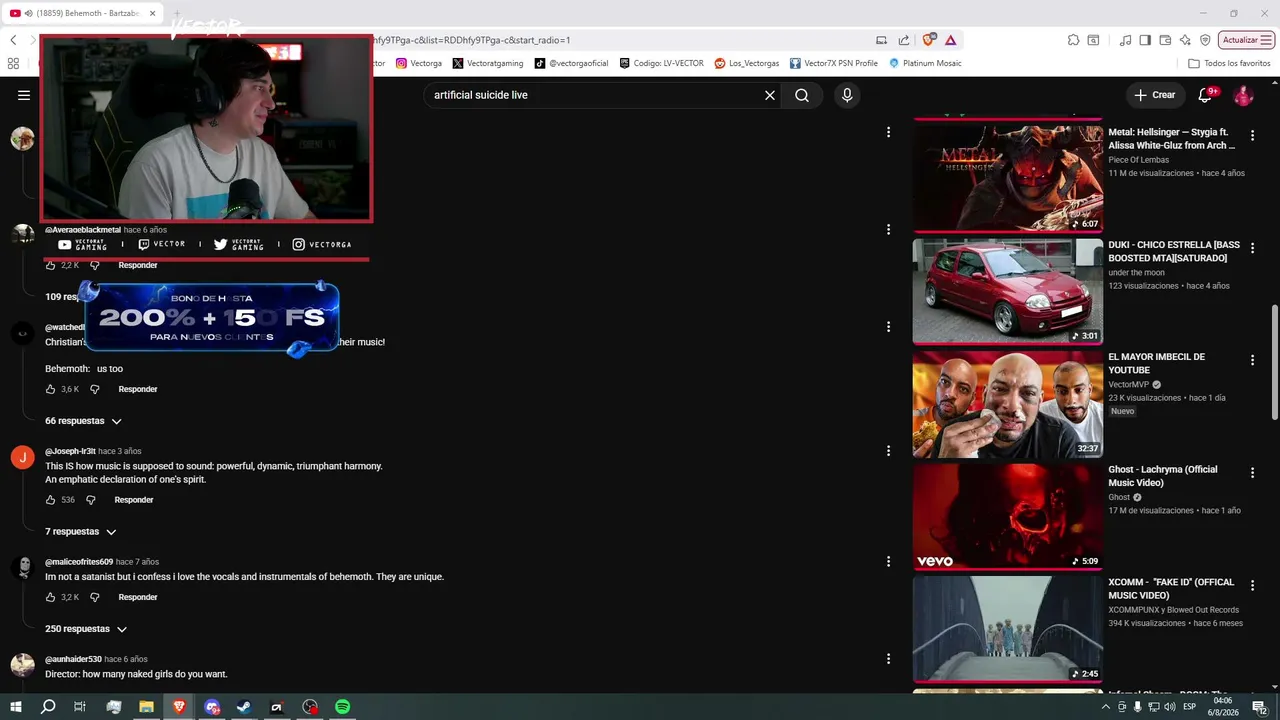
Task: Open the Platinum Mosaic bookmark
Action: pyautogui.click(x=925, y=63)
